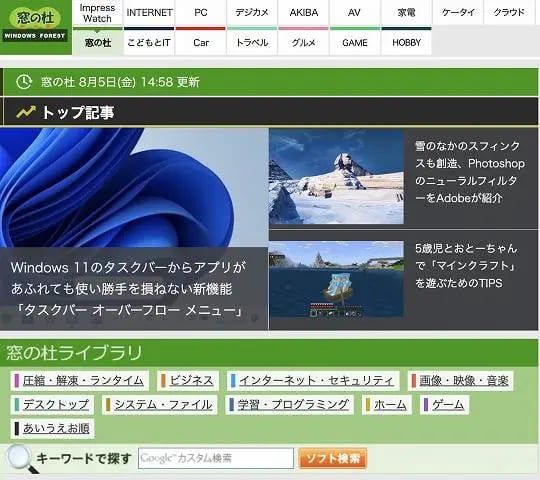
Task: Select the AV tab
Action: pos(355,13)
